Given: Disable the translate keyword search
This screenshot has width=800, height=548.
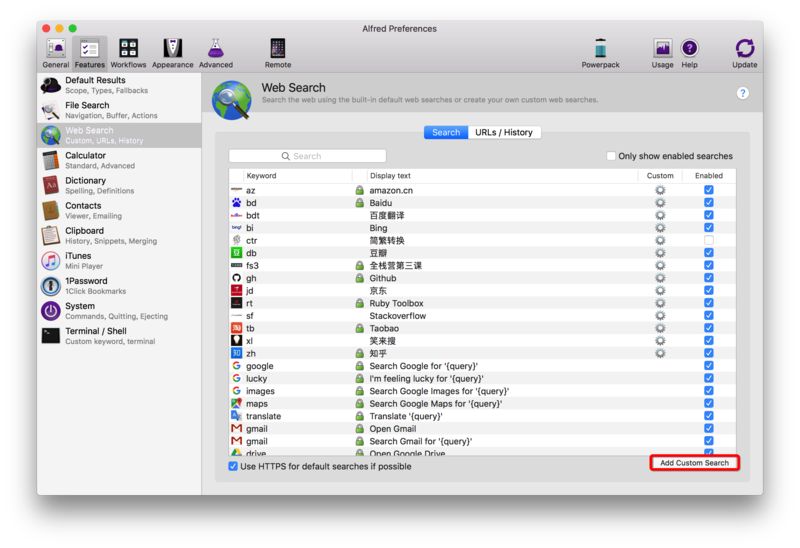Looking at the screenshot, I should click(x=709, y=416).
